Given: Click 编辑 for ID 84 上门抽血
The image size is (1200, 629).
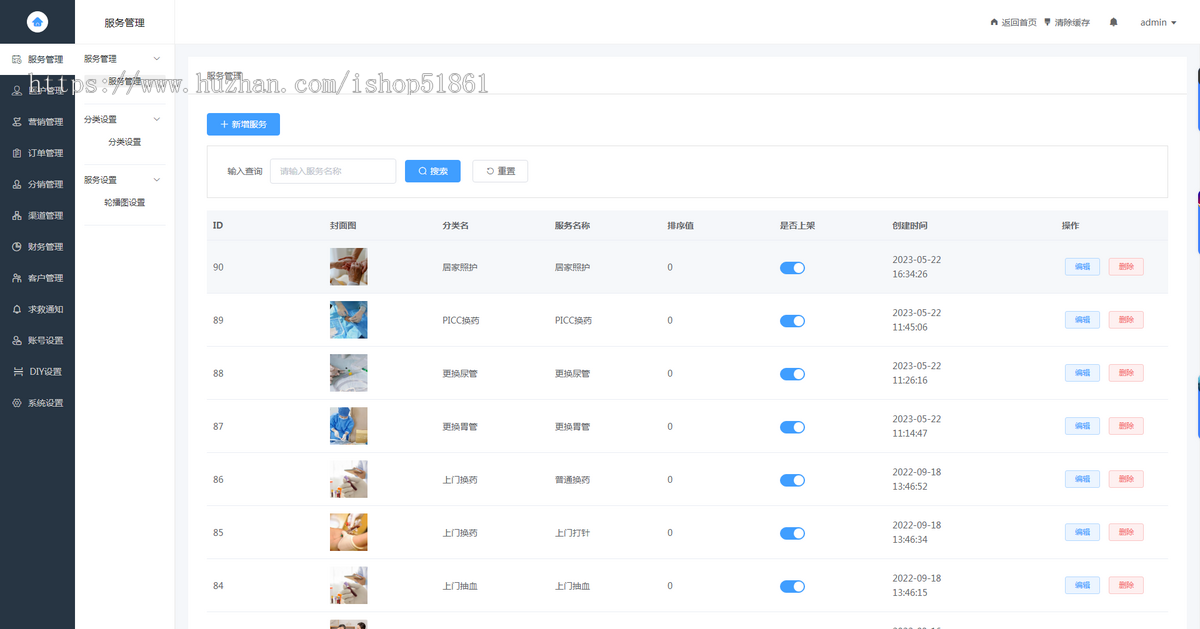Looking at the screenshot, I should 1082,585.
